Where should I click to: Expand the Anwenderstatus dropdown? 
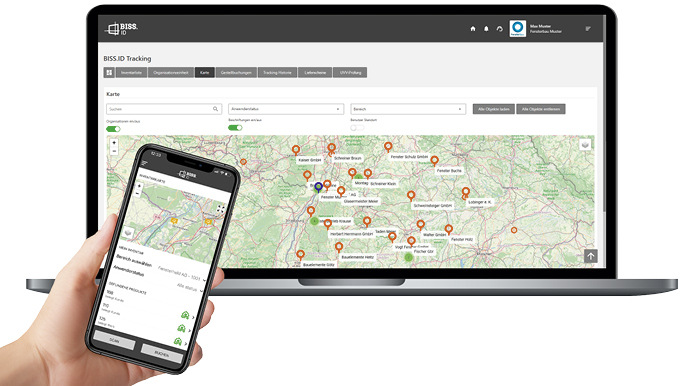click(x=286, y=109)
